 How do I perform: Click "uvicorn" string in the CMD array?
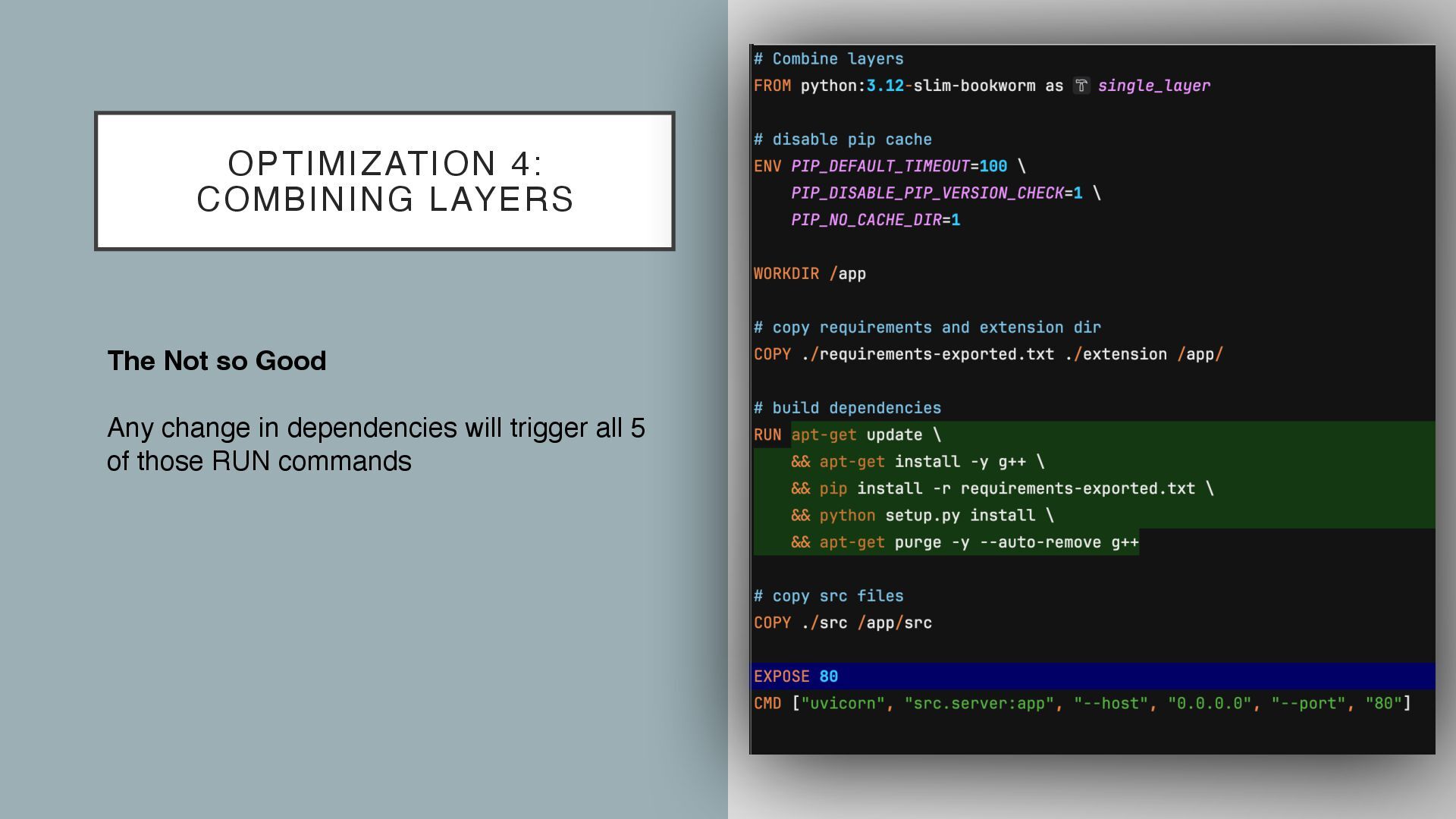[x=843, y=704]
